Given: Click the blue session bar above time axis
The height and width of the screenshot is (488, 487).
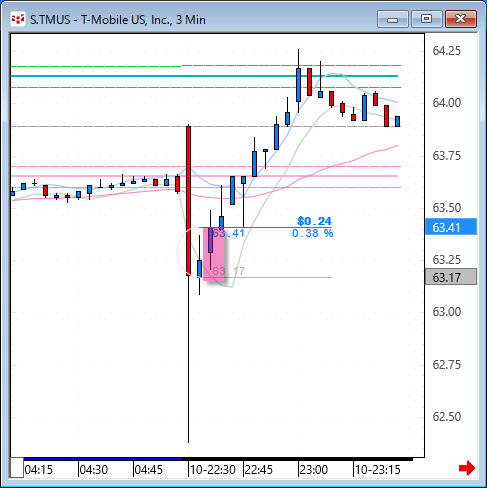Looking at the screenshot, I should point(103,459).
